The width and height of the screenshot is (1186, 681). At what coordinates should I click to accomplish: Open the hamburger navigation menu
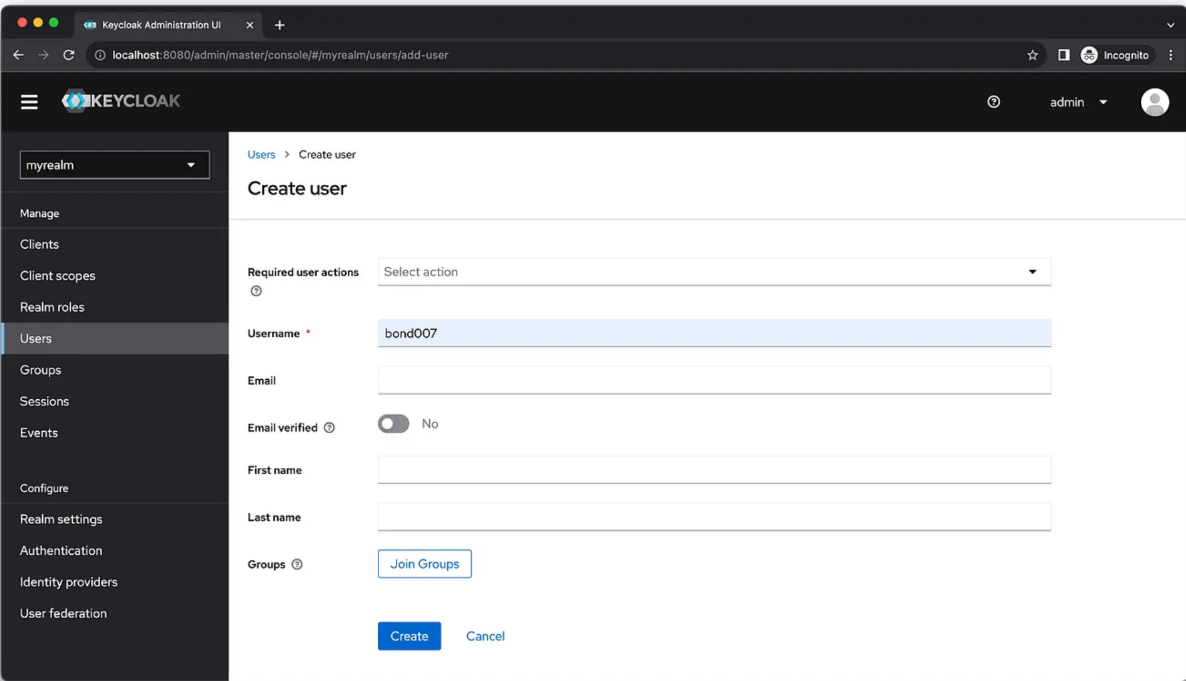coord(29,101)
